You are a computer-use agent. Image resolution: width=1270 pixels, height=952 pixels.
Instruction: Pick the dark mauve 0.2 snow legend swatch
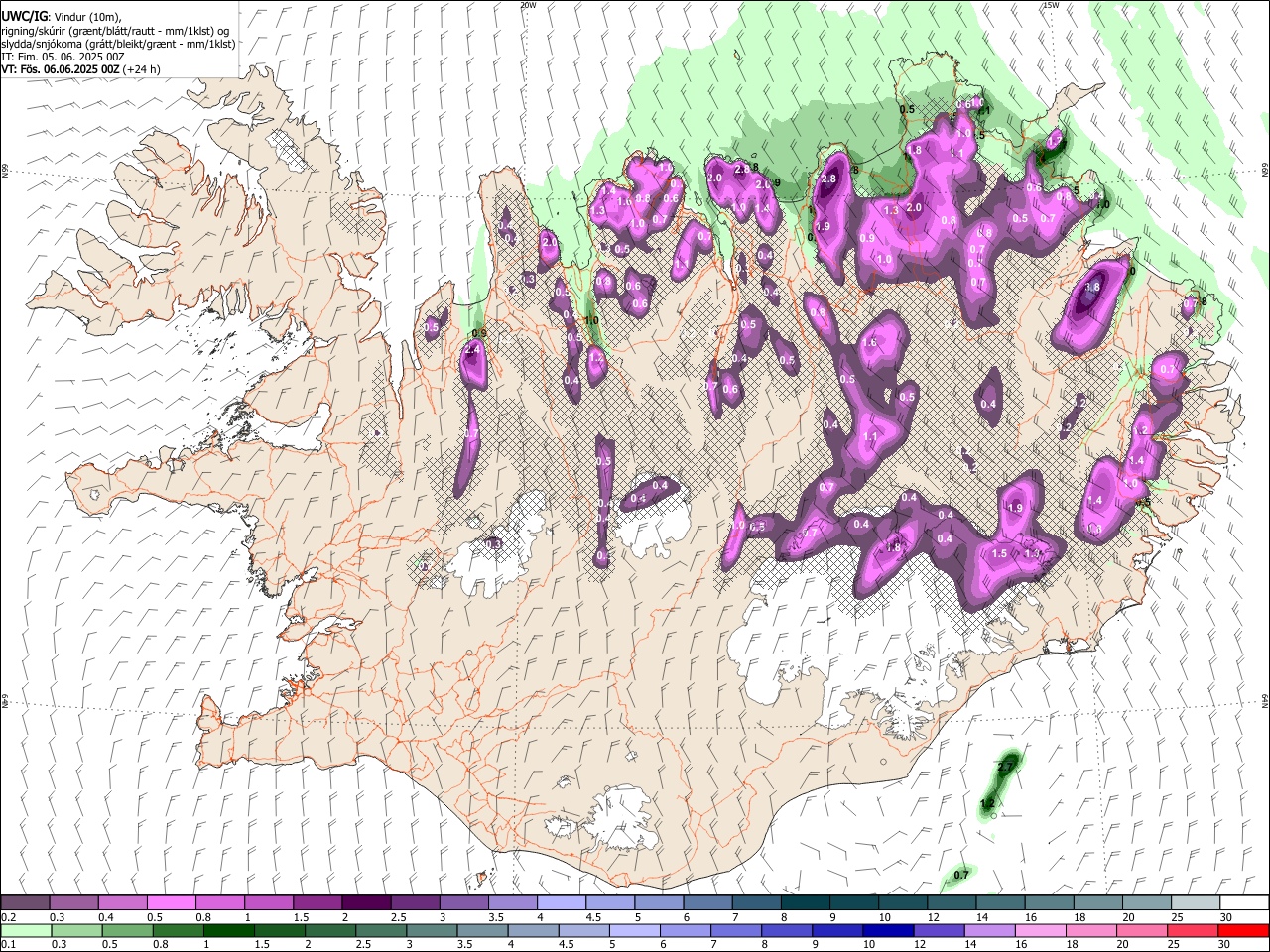coord(26,902)
